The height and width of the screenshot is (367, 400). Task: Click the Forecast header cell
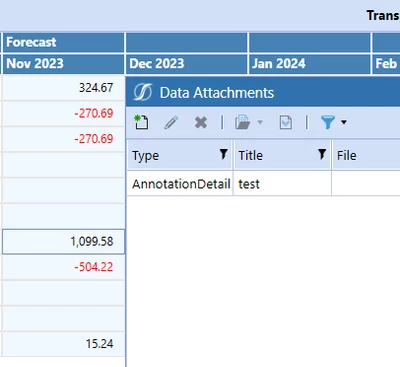pos(63,42)
